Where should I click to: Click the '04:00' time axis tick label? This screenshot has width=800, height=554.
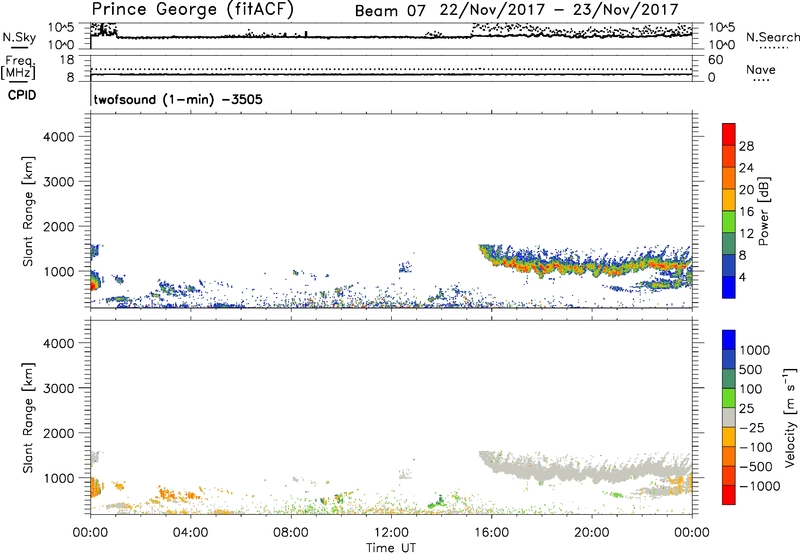[190, 533]
